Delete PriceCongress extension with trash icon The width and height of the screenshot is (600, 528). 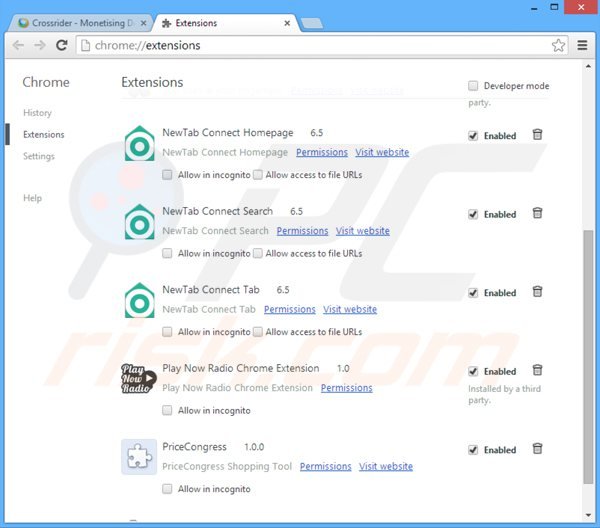coord(537,449)
